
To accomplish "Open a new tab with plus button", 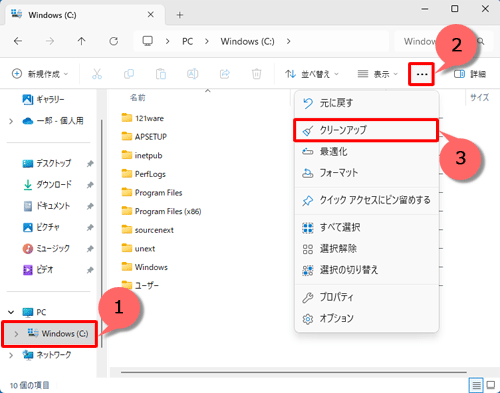I will coord(180,15).
